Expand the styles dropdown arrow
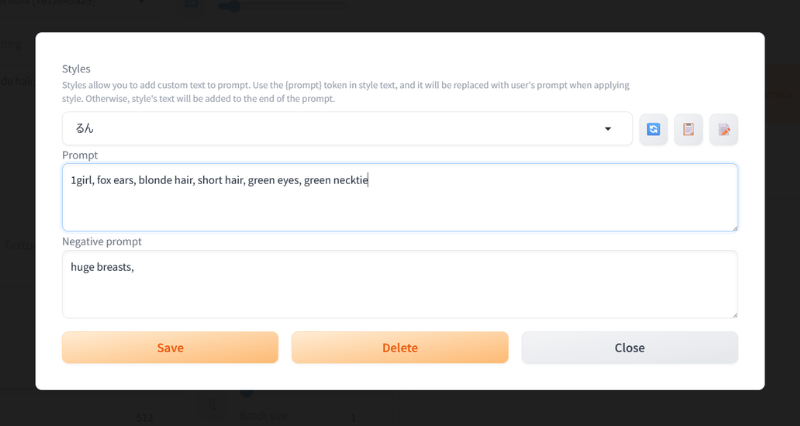Image resolution: width=800 pixels, height=426 pixels. pyautogui.click(x=607, y=129)
